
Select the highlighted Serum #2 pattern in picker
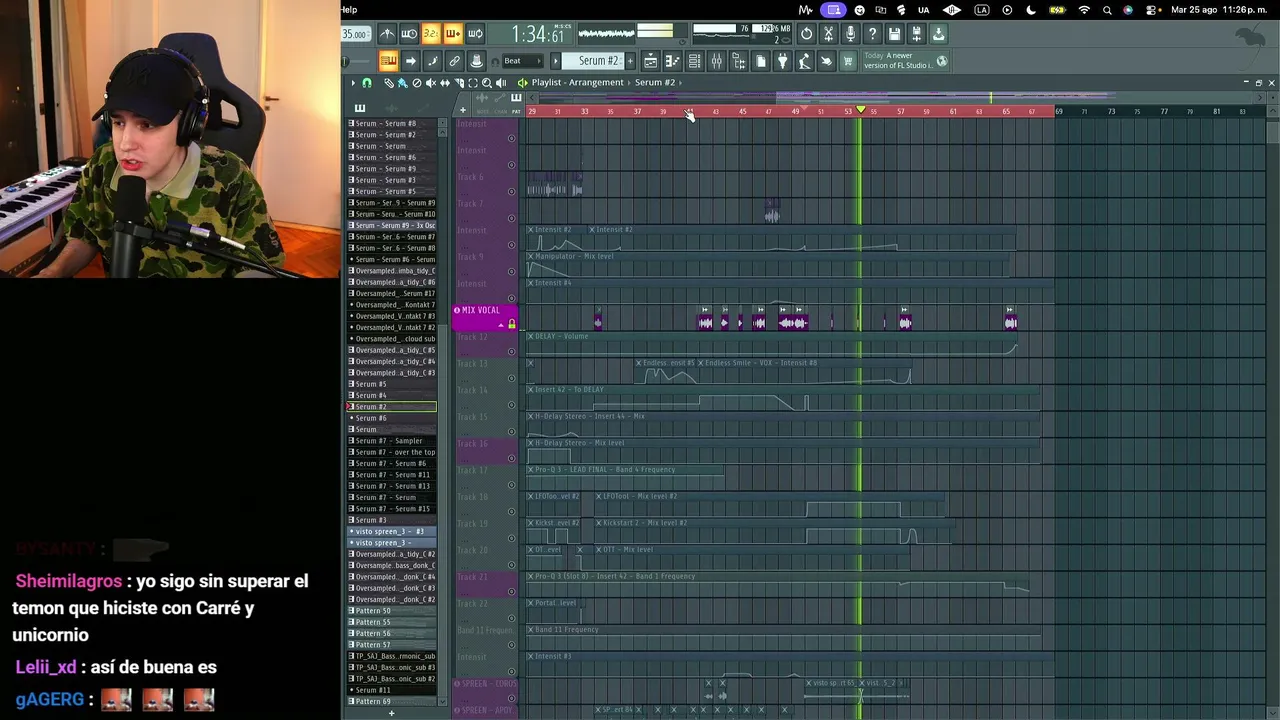coord(392,407)
